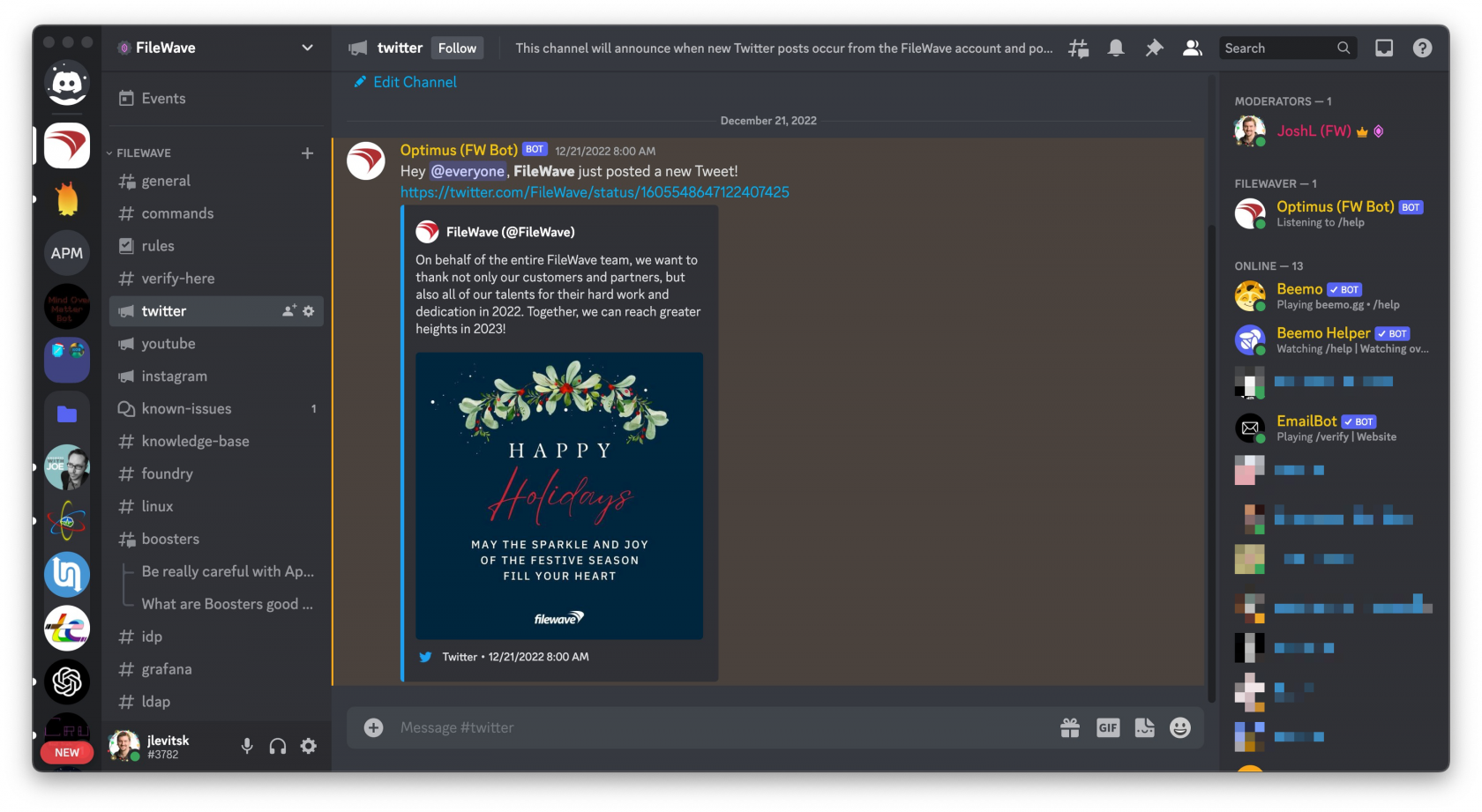The height and width of the screenshot is (812, 1482).
Task: Open FileWave (@FileWave) embed author link
Action: coord(510,232)
